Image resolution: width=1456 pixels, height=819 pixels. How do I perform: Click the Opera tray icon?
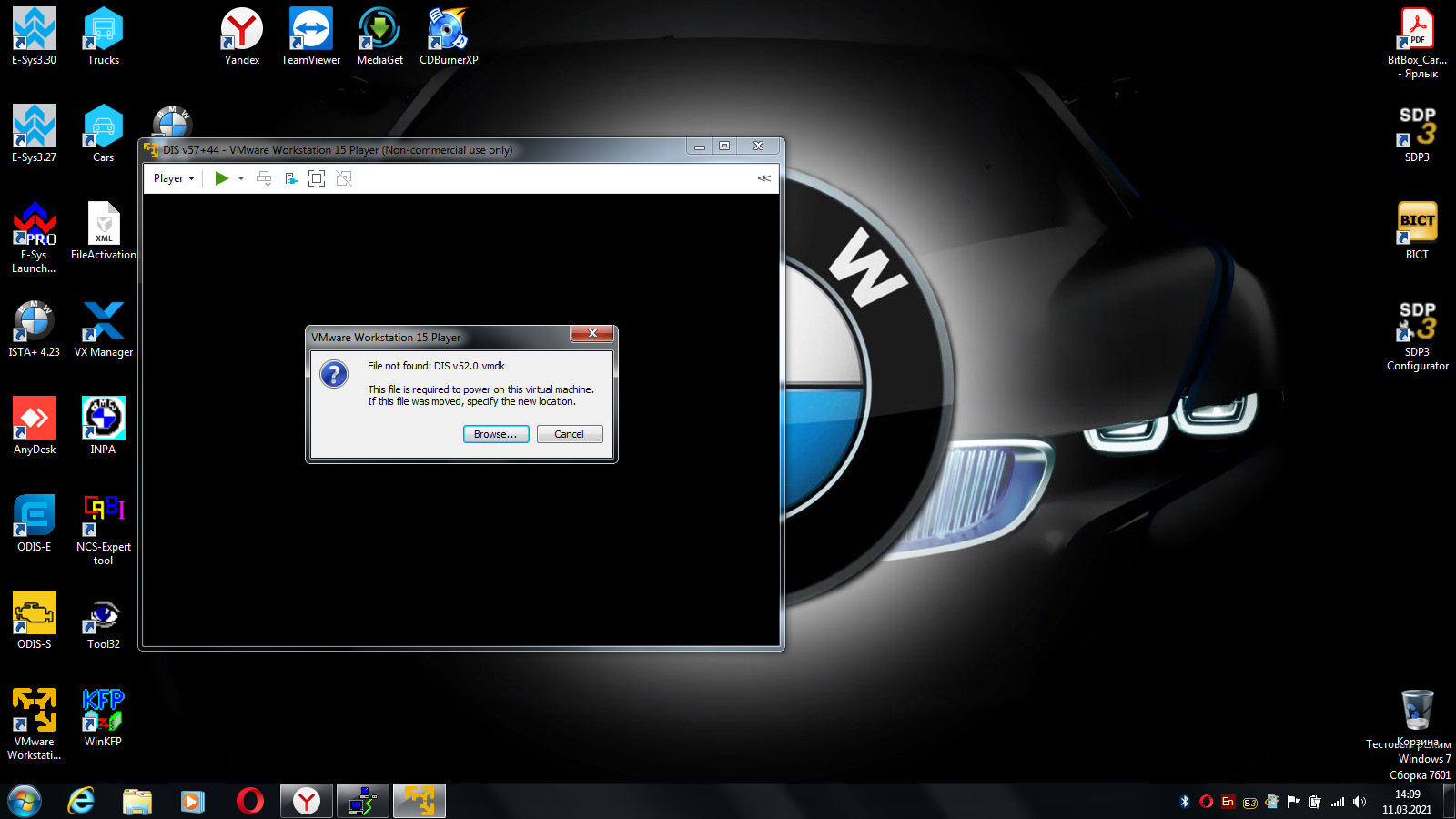(1206, 802)
